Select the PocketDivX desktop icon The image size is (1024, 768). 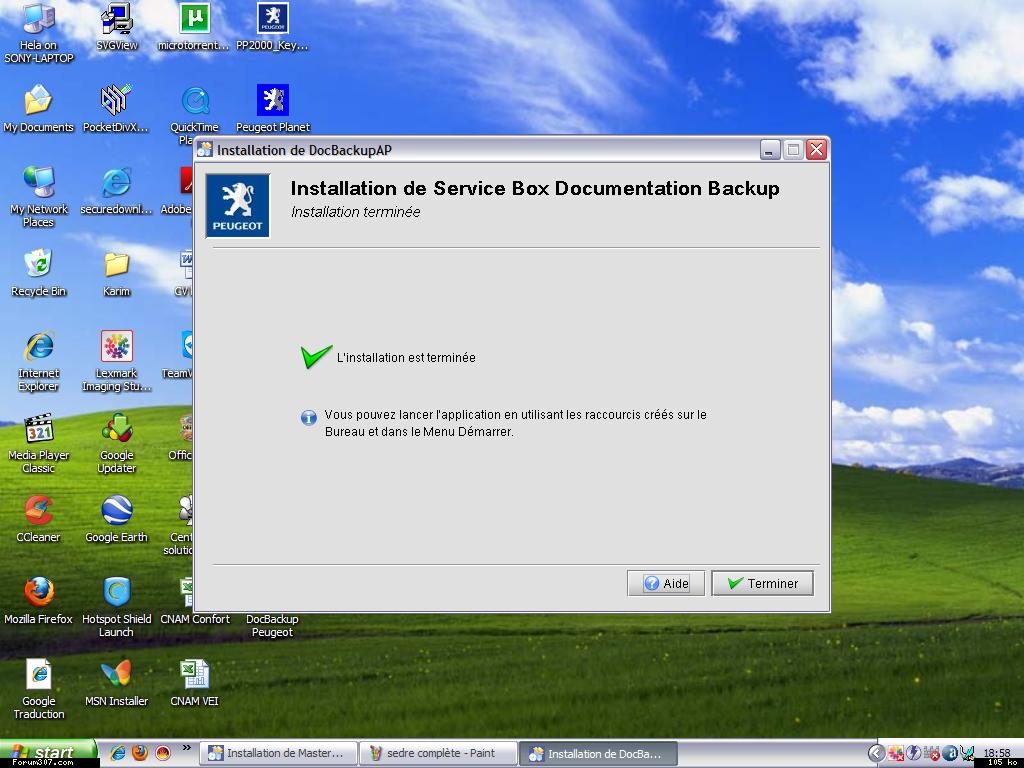[x=116, y=109]
